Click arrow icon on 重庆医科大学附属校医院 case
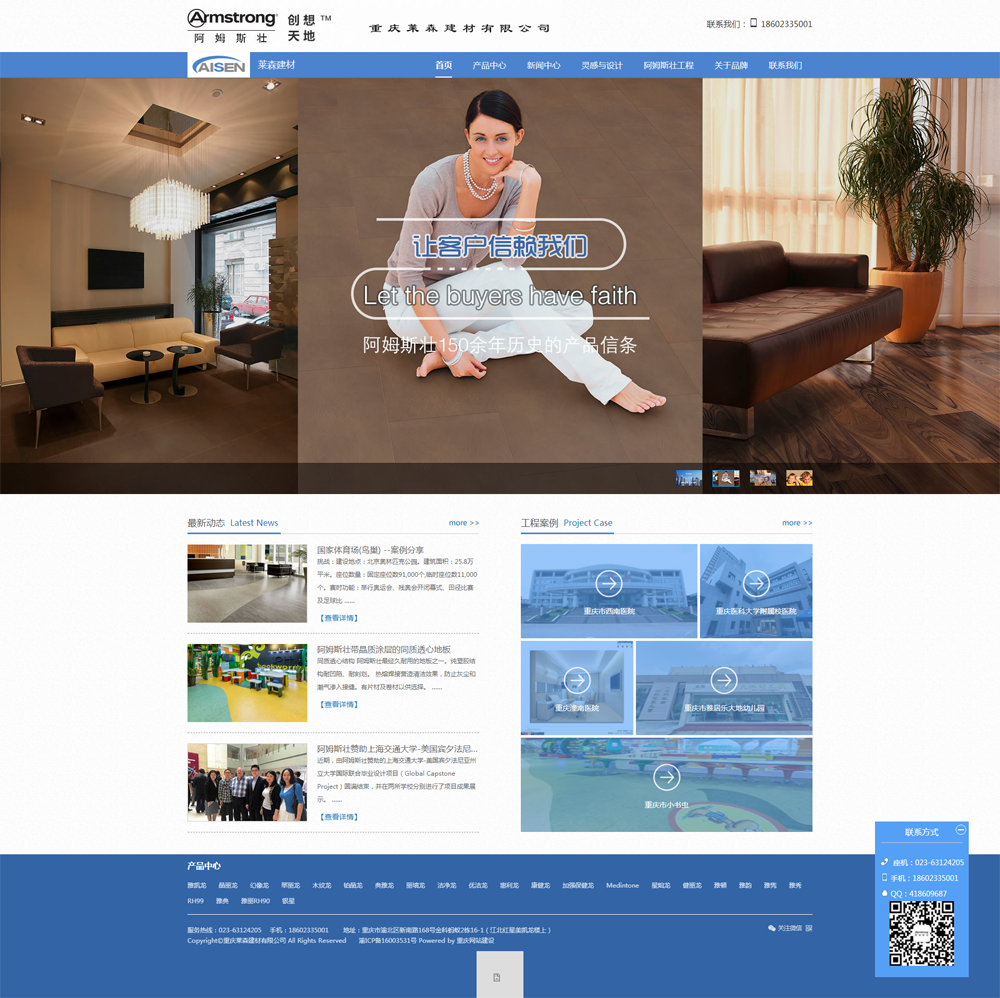This screenshot has width=1000, height=998. (756, 583)
